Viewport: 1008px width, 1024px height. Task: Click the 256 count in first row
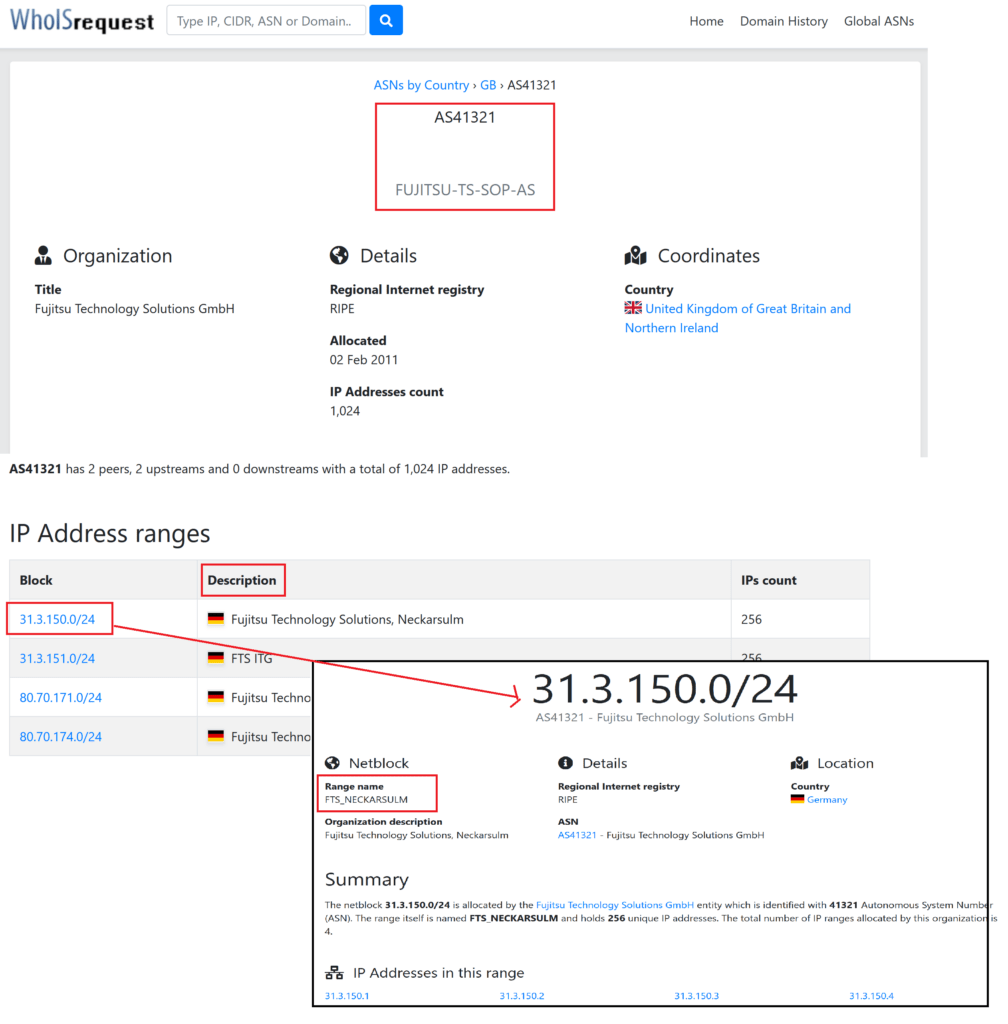[x=751, y=619]
